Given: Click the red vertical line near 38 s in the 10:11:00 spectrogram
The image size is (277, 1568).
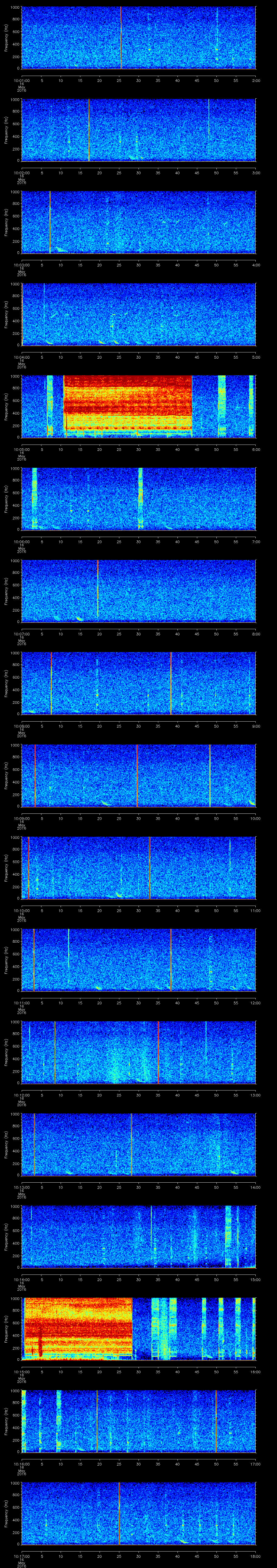Looking at the screenshot, I should tap(171, 960).
